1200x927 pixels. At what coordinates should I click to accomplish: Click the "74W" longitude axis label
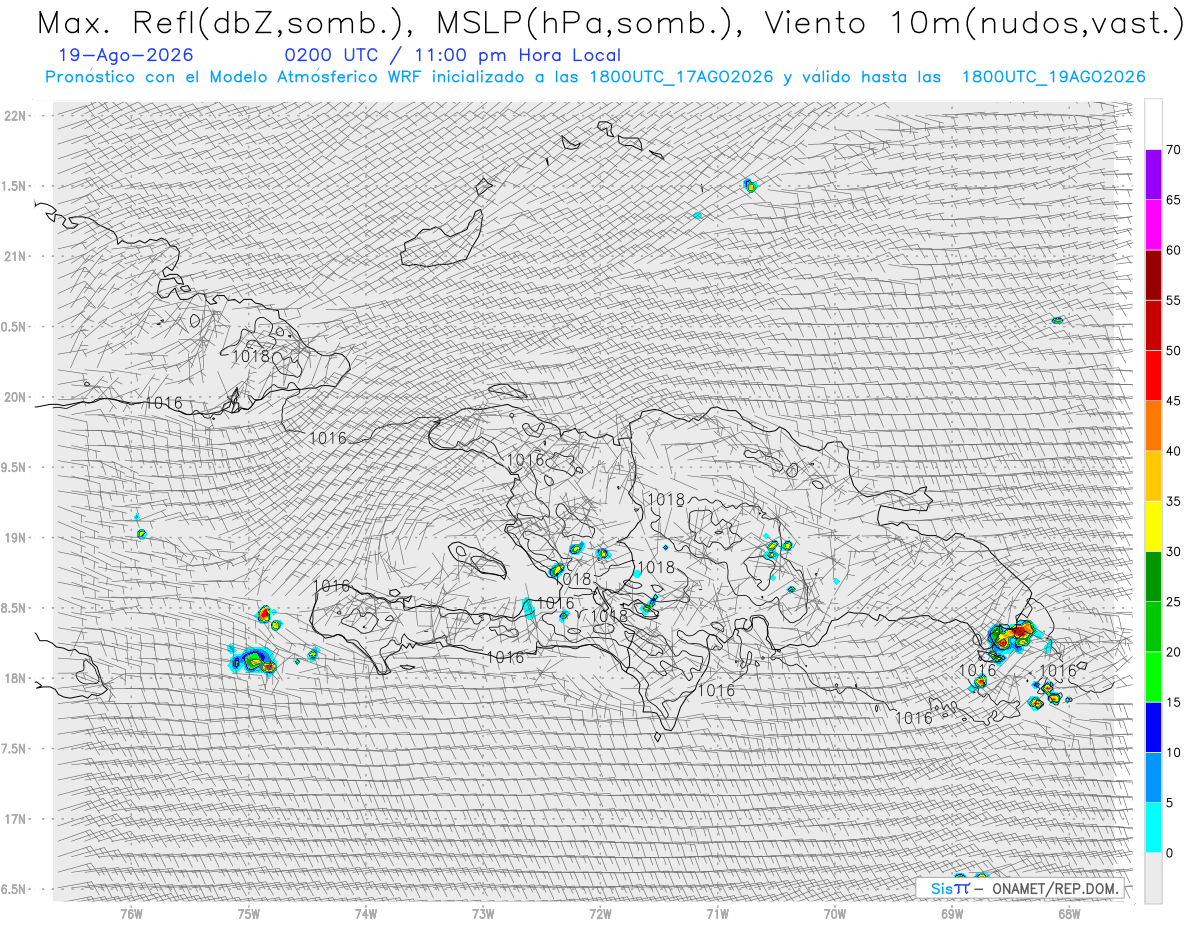pyautogui.click(x=366, y=913)
